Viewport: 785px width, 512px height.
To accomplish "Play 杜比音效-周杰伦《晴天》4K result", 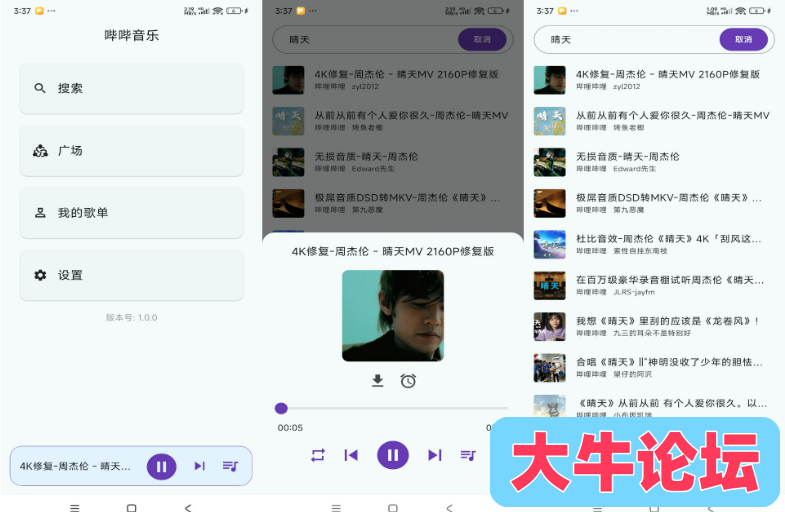I will [654, 244].
